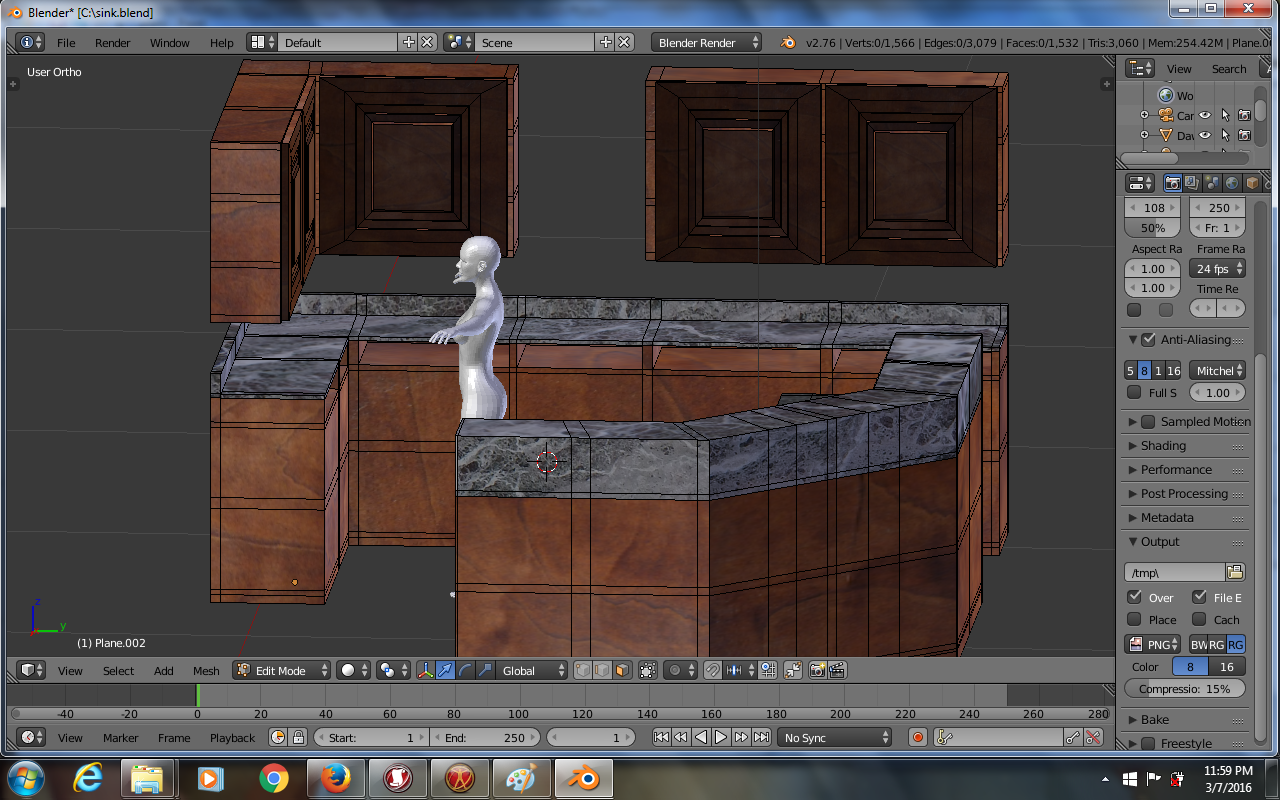Select the scale manipulator icon
1280x800 pixels.
pos(485,670)
